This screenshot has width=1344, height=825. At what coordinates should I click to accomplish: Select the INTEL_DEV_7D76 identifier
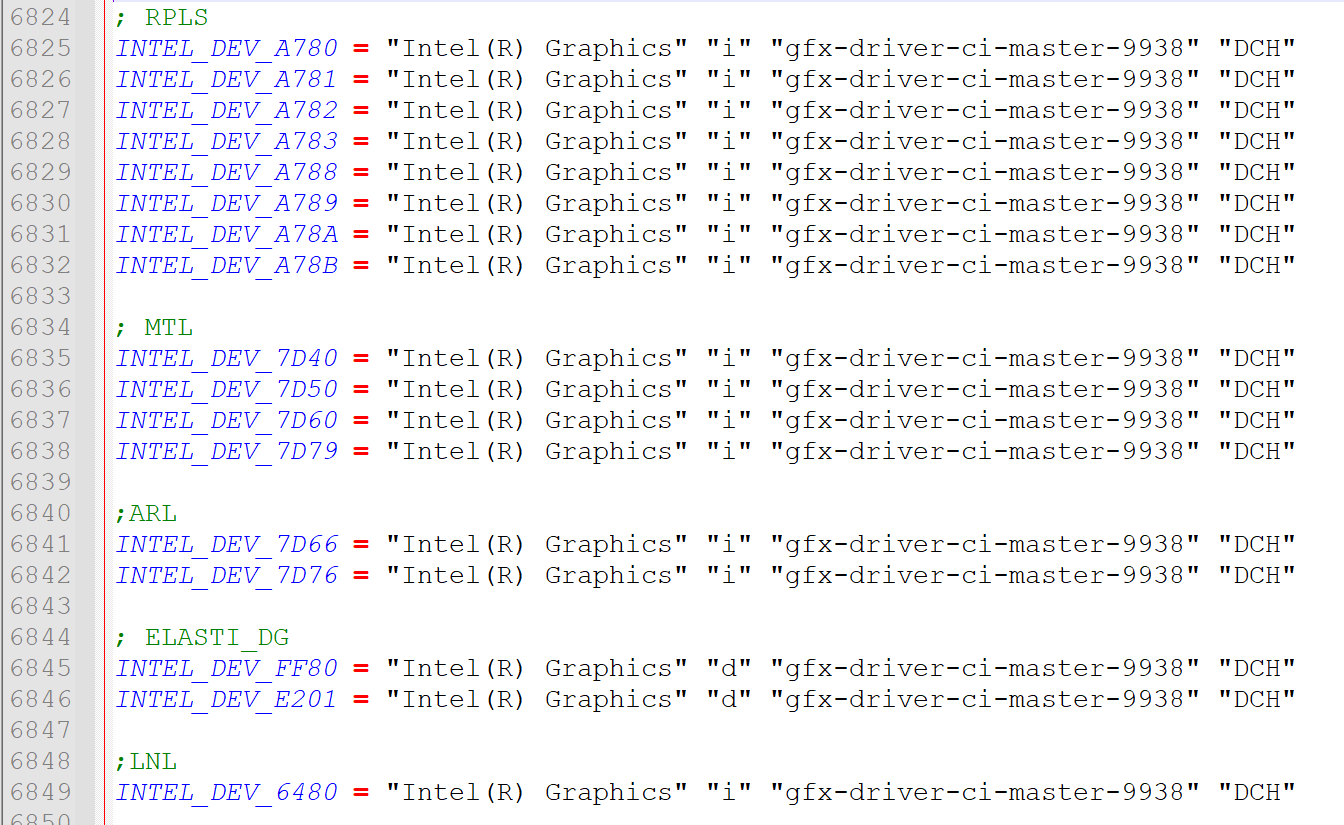coord(227,575)
